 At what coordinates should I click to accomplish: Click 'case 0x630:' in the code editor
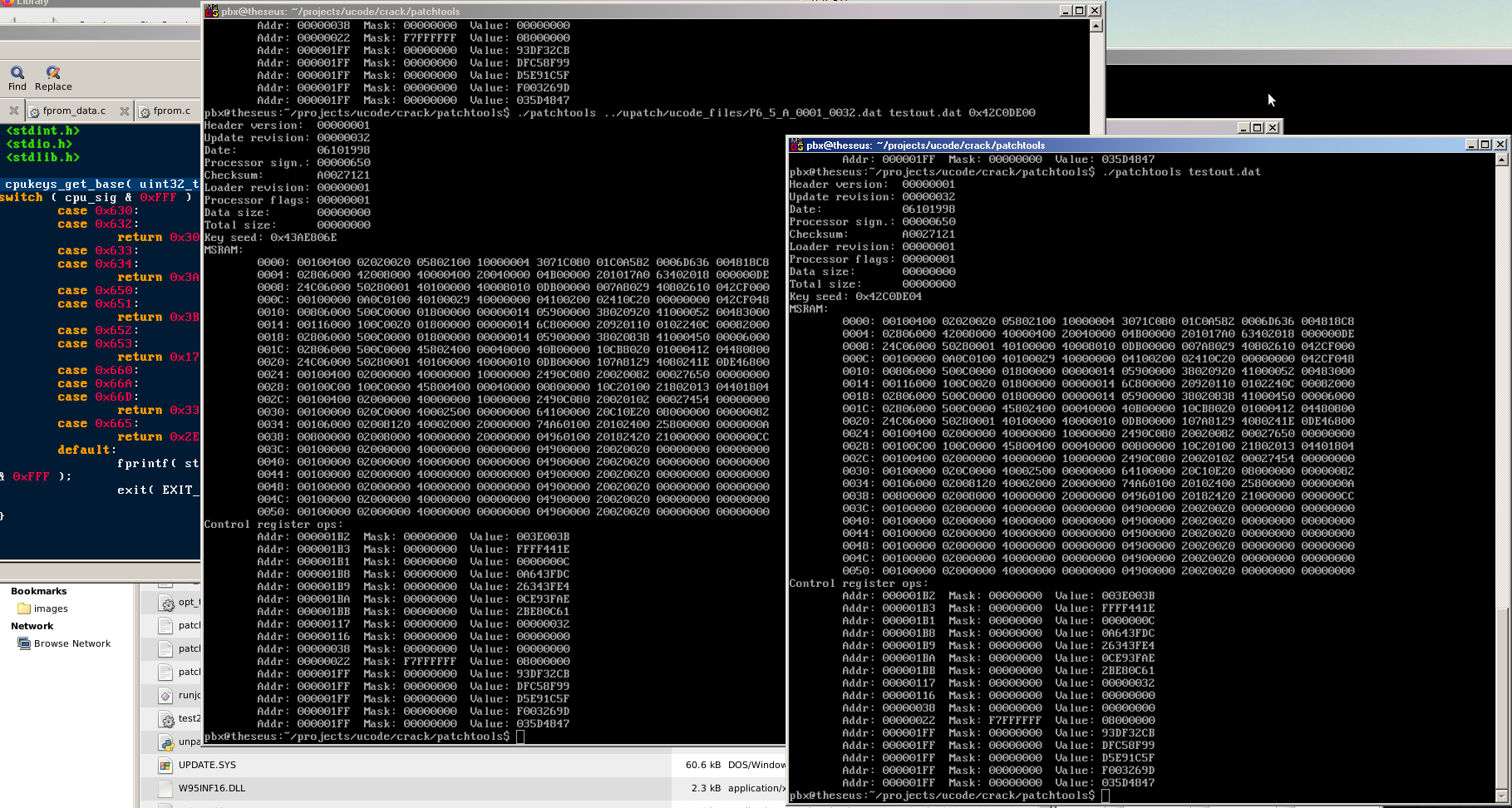[98, 211]
